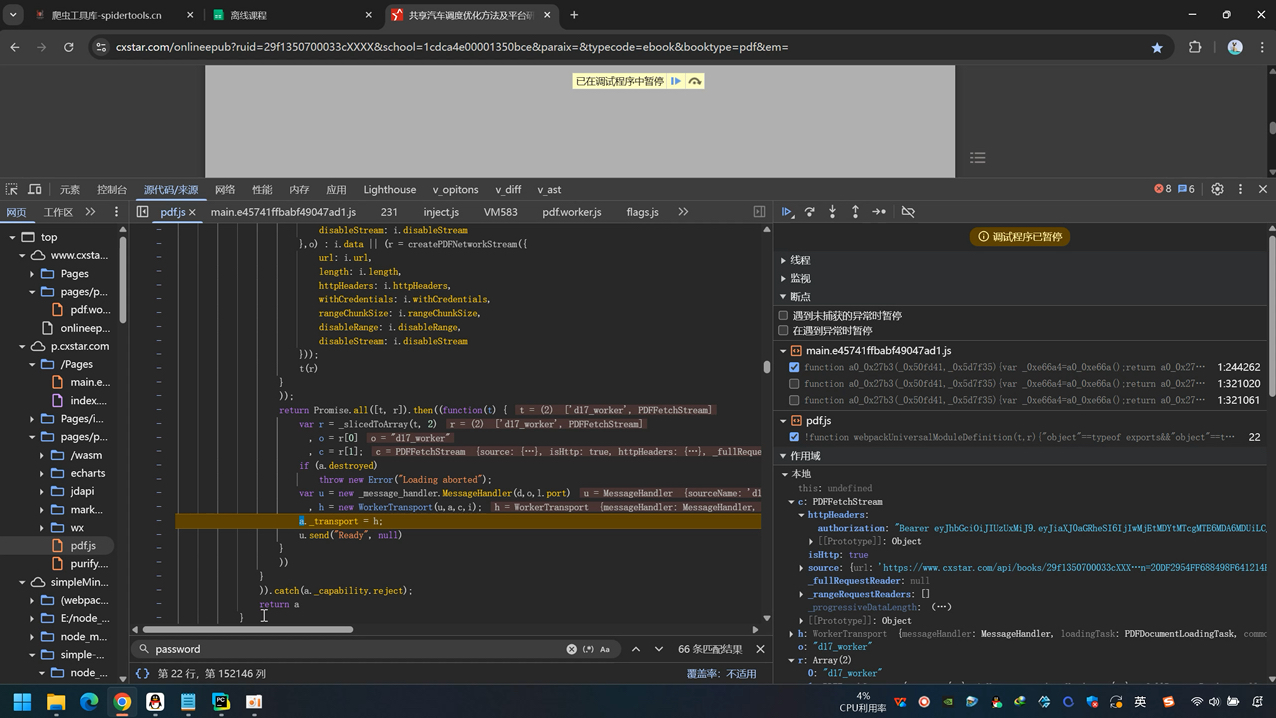Open the 元素 elements panel
Image resolution: width=1276 pixels, height=718 pixels.
pos(69,189)
